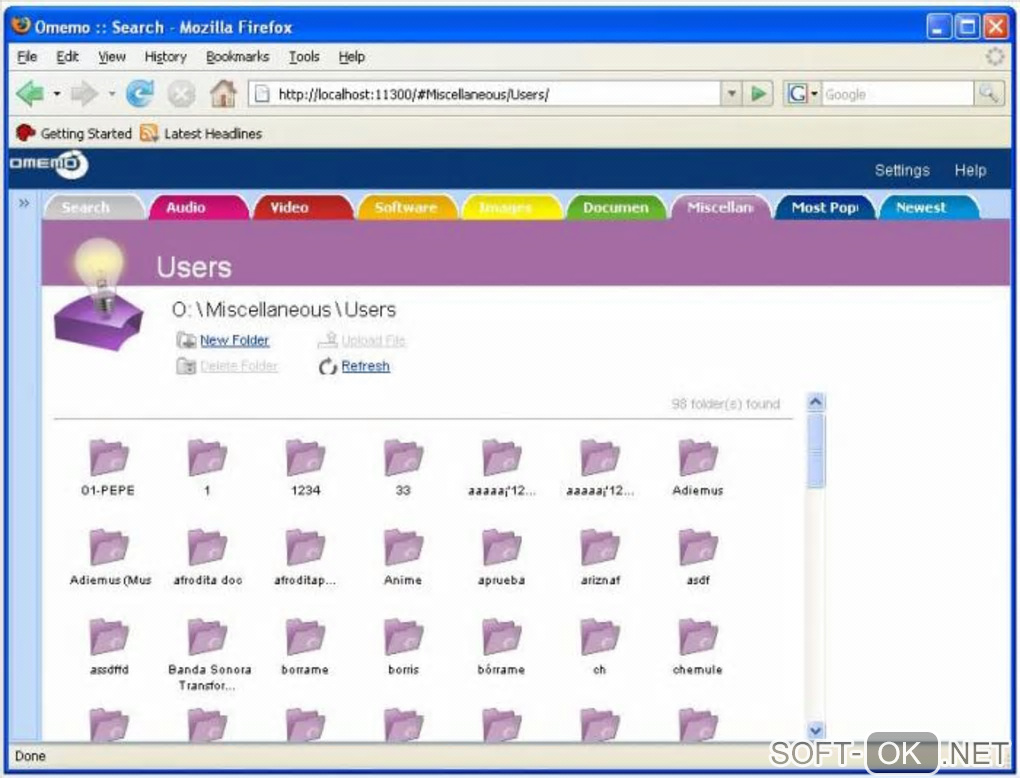Open the History menu

click(x=165, y=57)
